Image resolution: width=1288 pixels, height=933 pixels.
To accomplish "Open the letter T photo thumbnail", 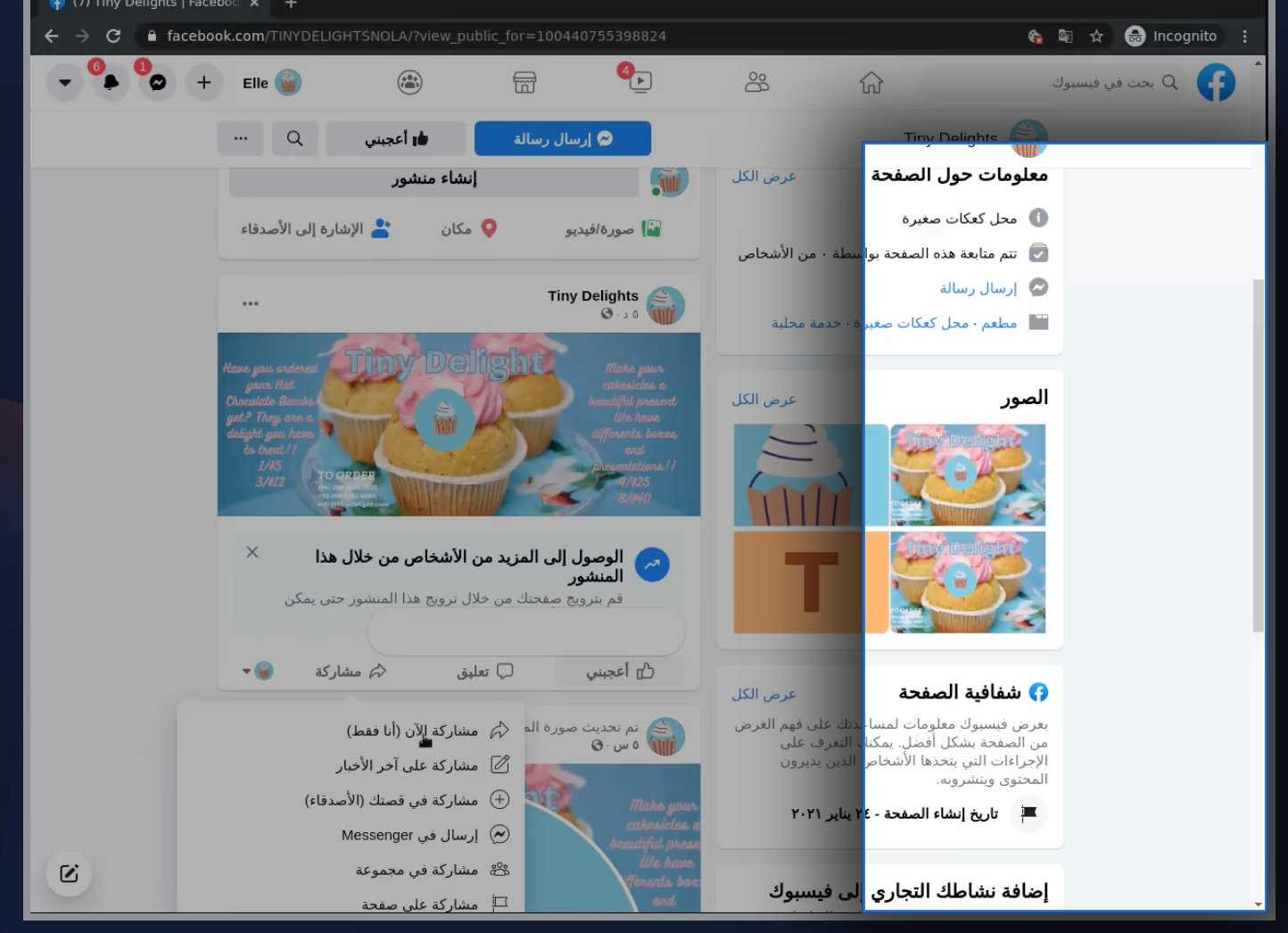I will pos(811,582).
